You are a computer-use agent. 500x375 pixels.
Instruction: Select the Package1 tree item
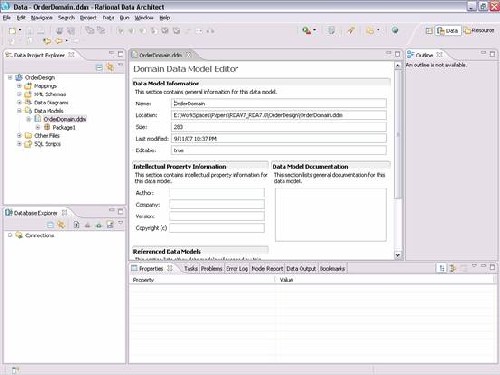point(64,127)
